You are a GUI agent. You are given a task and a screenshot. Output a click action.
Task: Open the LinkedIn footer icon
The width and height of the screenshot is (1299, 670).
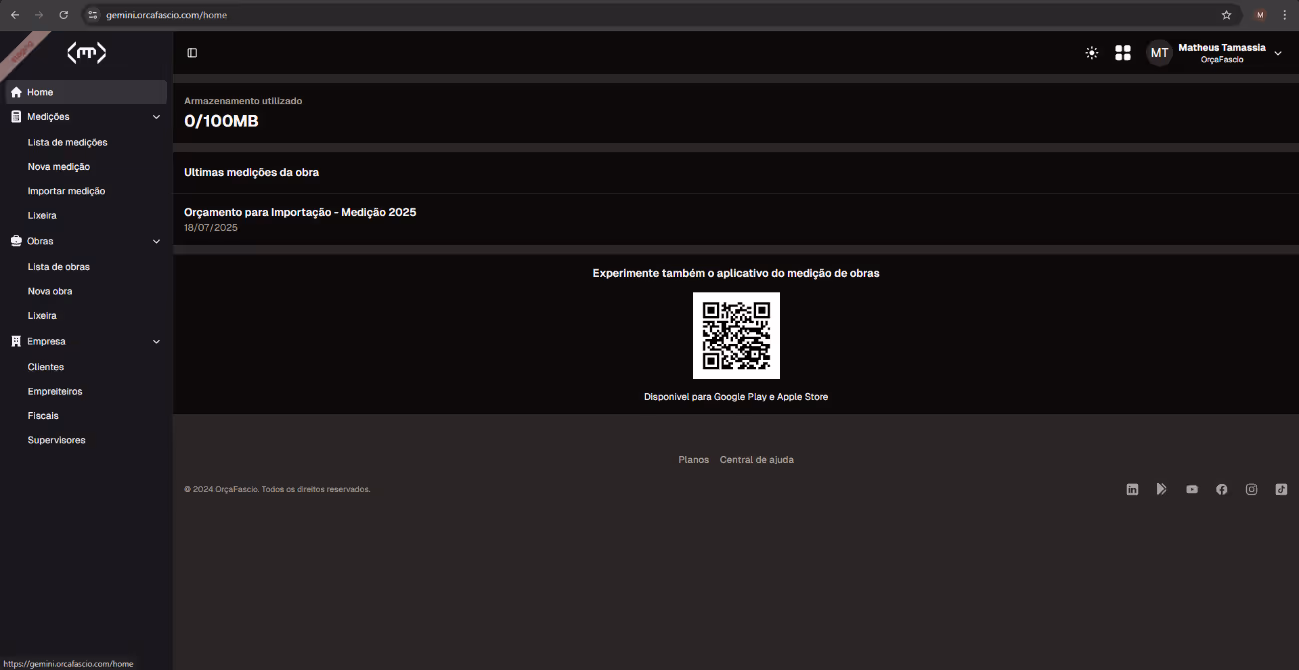coord(1132,489)
